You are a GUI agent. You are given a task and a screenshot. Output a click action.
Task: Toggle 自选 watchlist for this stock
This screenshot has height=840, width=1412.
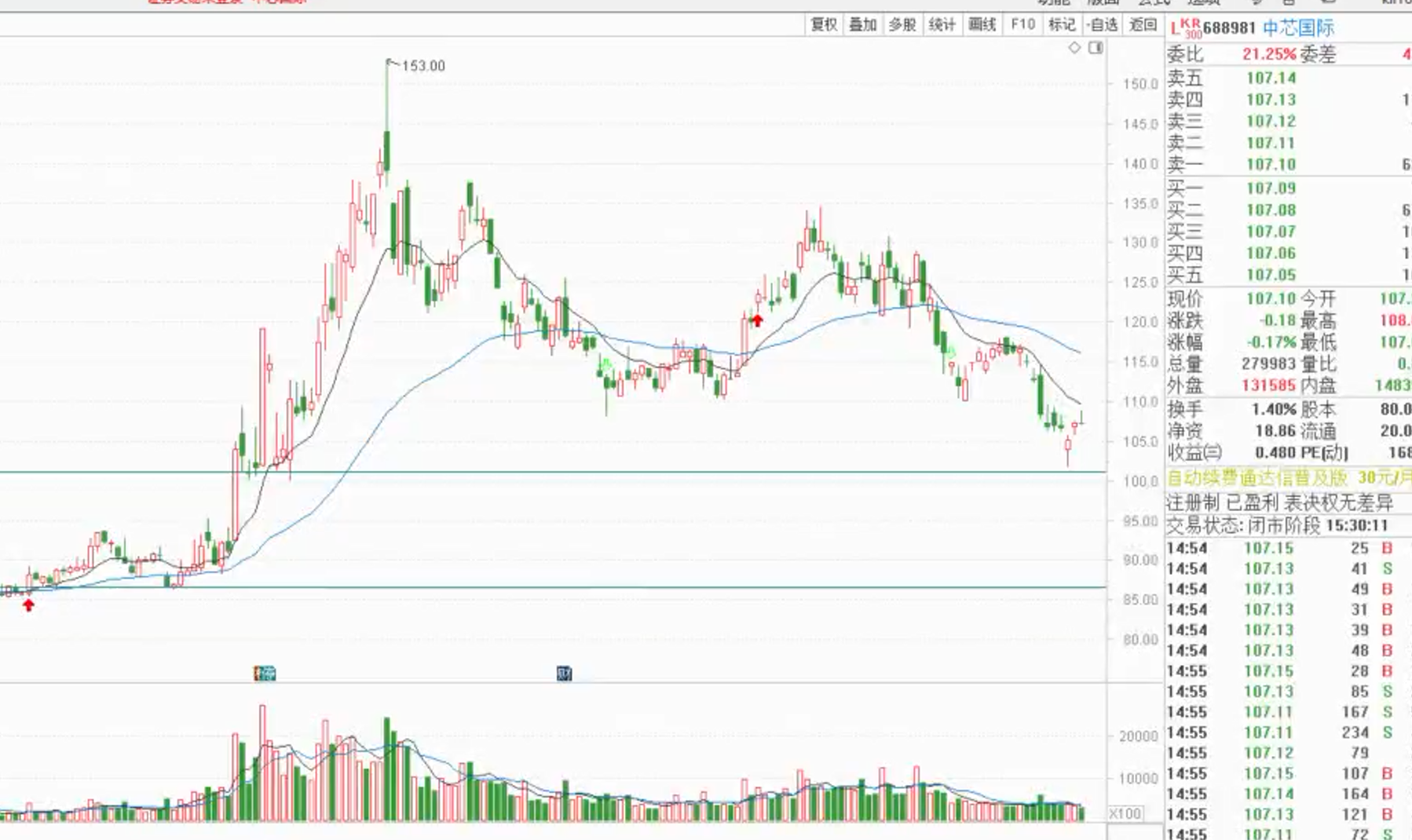[1103, 24]
